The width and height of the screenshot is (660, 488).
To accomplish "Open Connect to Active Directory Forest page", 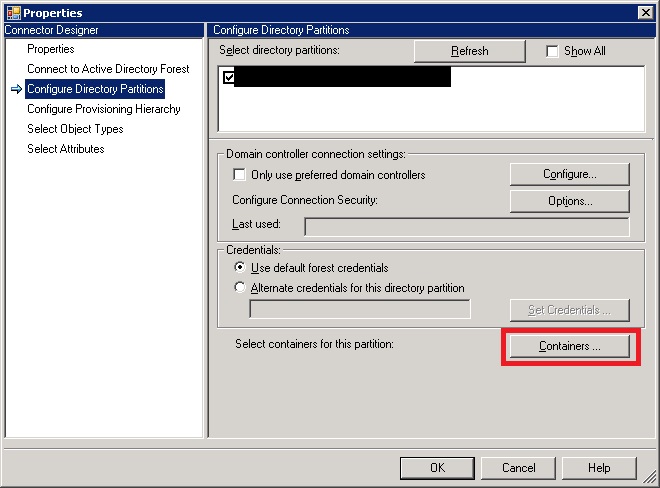I will click(x=108, y=69).
